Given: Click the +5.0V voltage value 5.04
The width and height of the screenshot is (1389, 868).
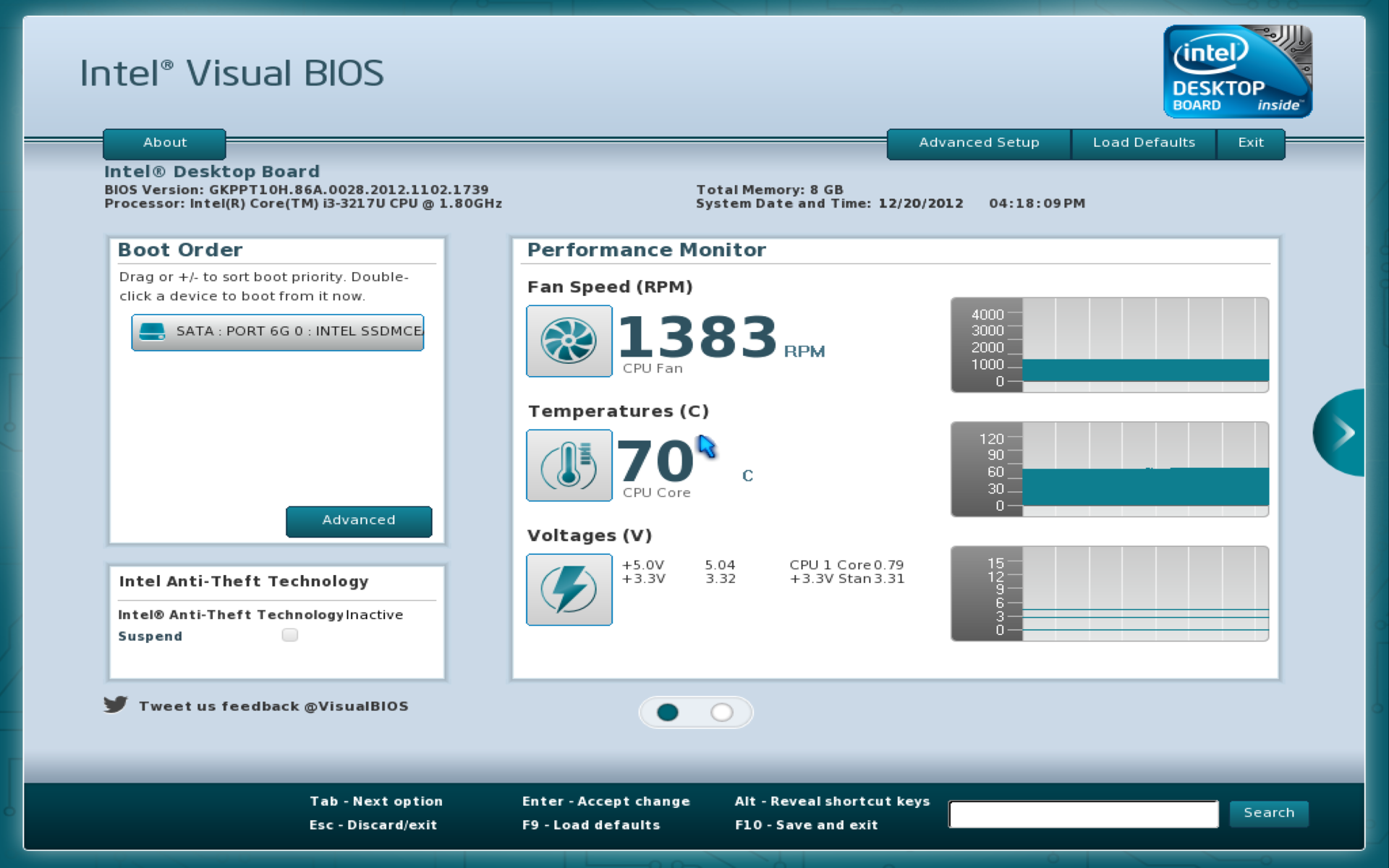Looking at the screenshot, I should 720,565.
